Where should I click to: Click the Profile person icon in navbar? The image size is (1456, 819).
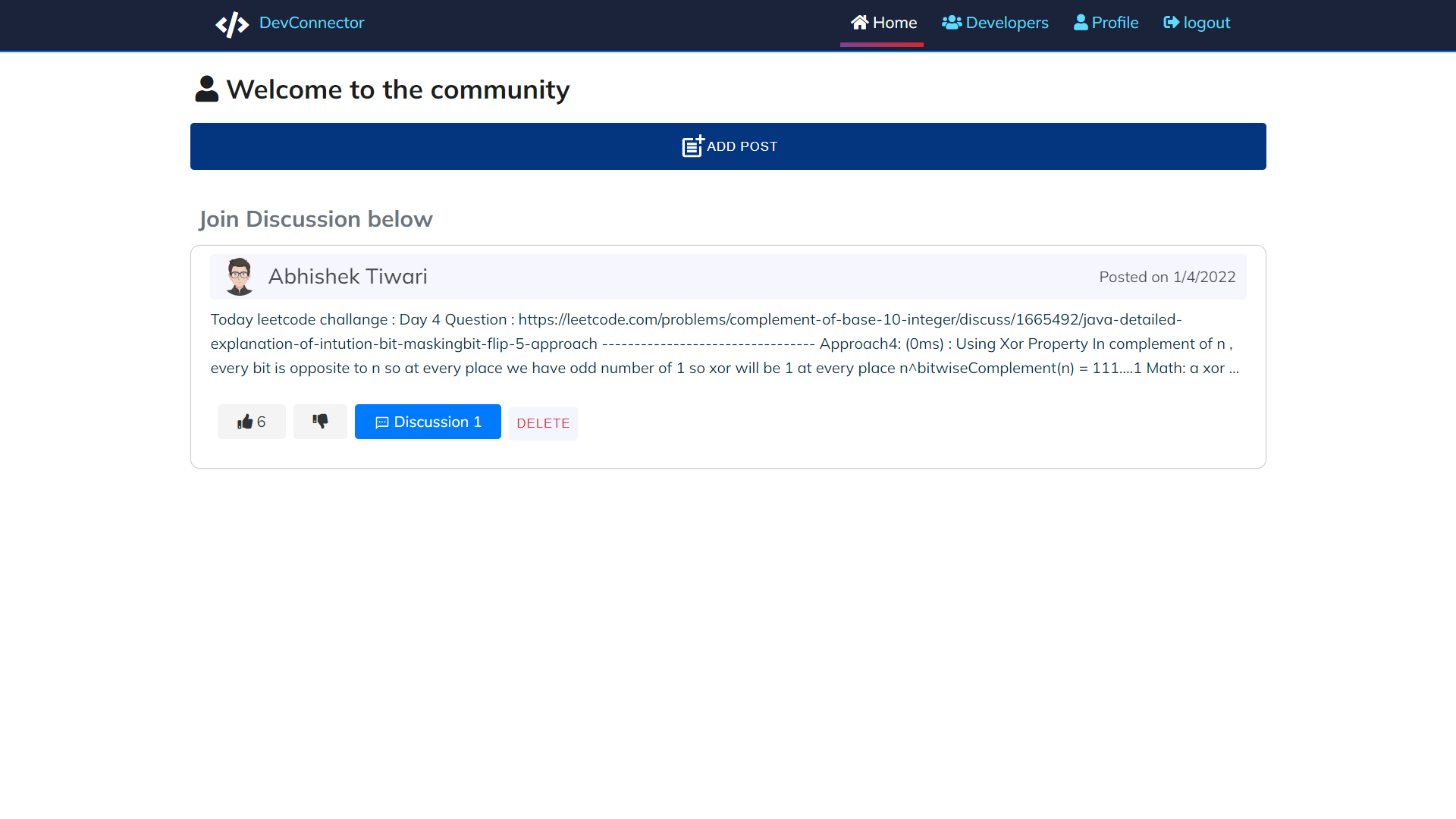click(x=1081, y=23)
